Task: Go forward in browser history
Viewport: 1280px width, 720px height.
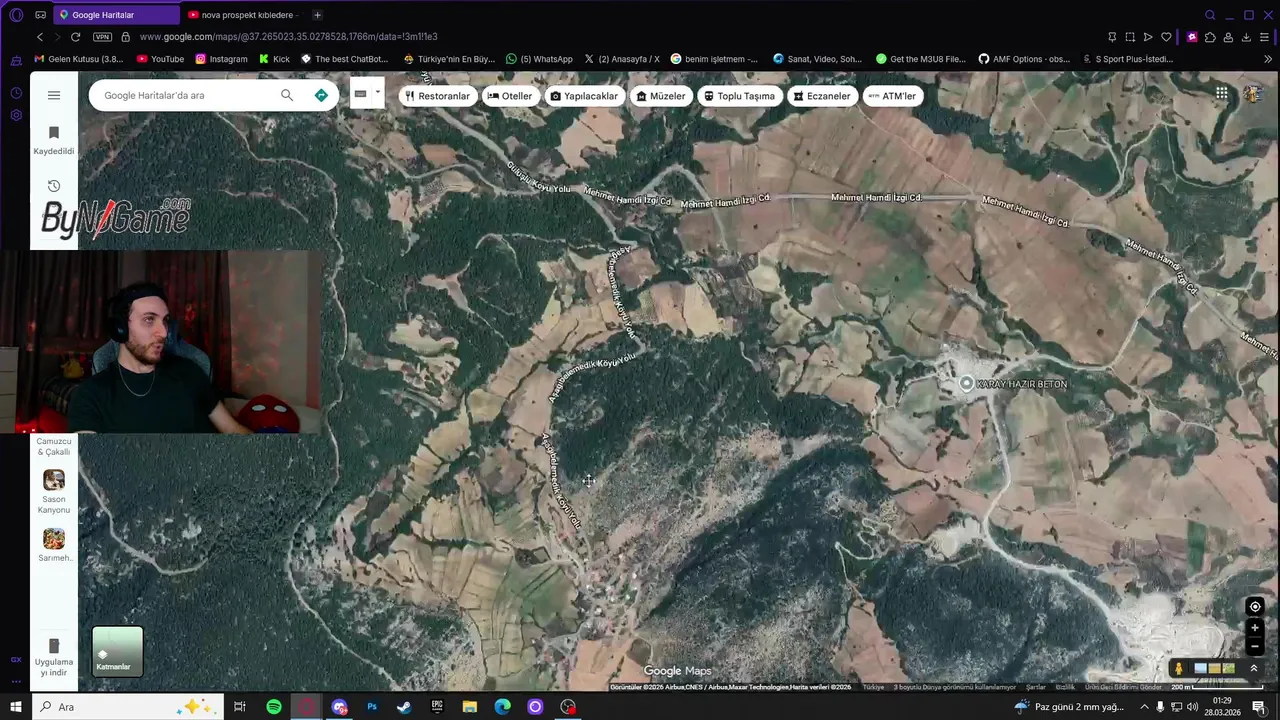Action: point(57,37)
